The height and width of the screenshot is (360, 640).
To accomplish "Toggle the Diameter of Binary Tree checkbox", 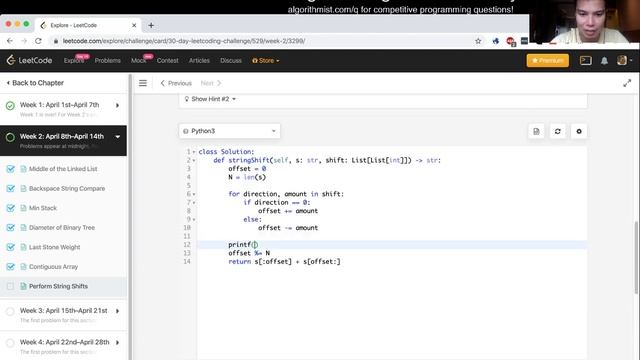I will pos(11,228).
